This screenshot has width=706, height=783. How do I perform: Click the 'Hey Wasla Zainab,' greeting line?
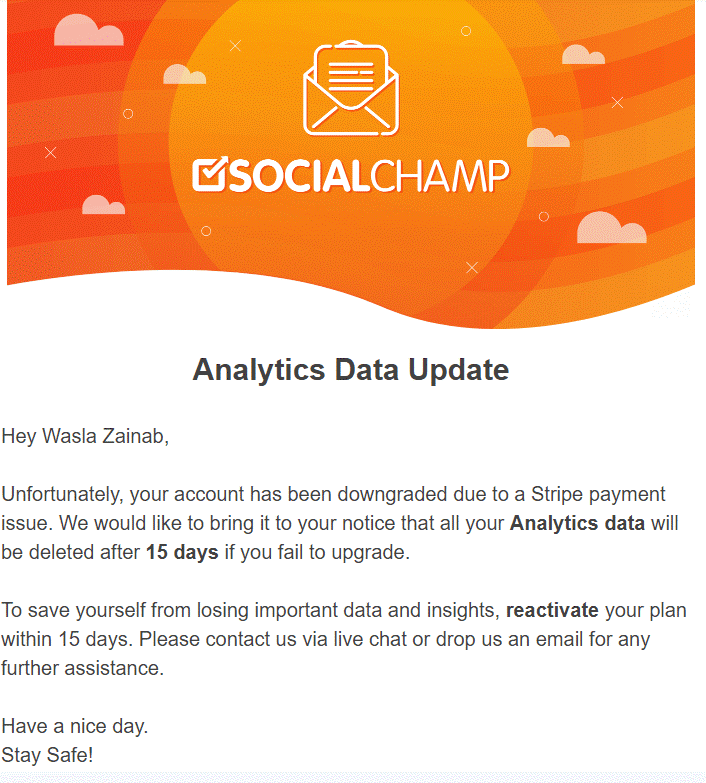point(85,436)
